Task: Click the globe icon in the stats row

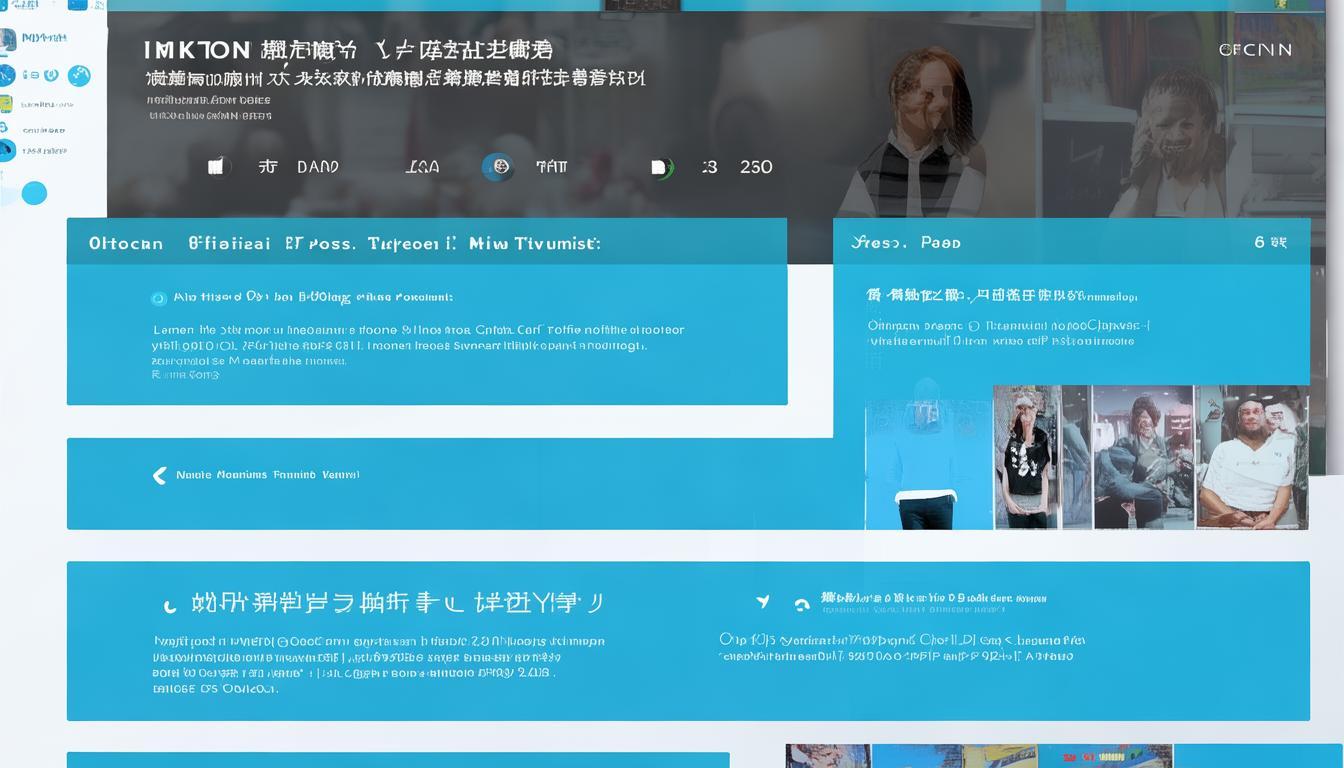Action: click(x=499, y=167)
